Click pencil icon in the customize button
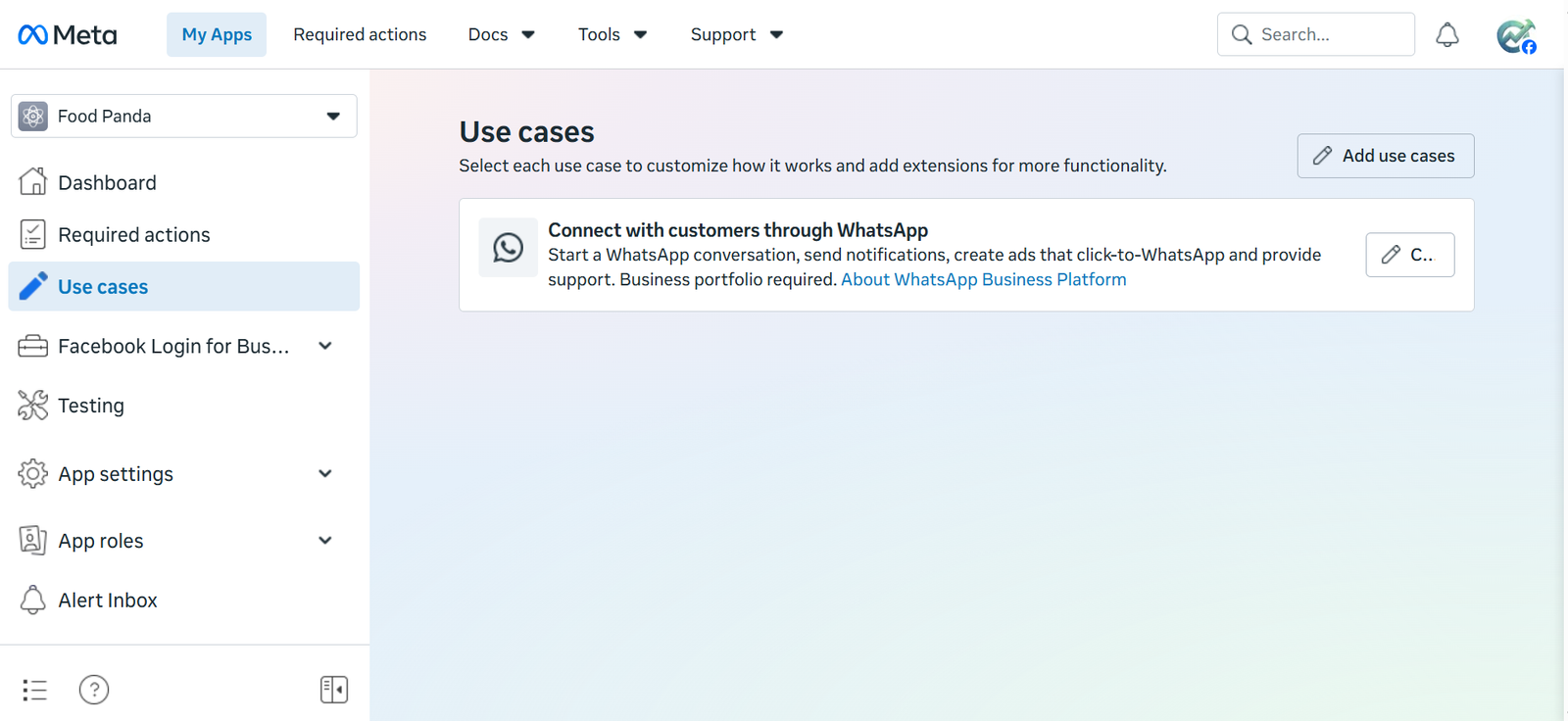 click(x=1391, y=255)
